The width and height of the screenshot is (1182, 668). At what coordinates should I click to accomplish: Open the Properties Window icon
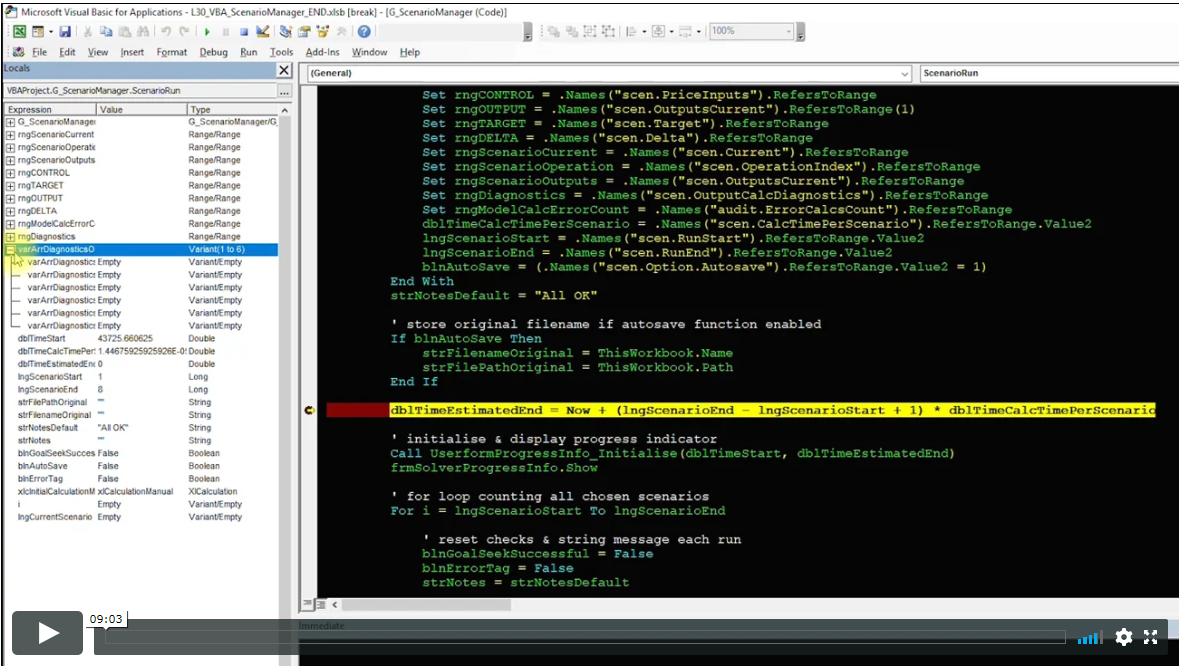tap(305, 31)
